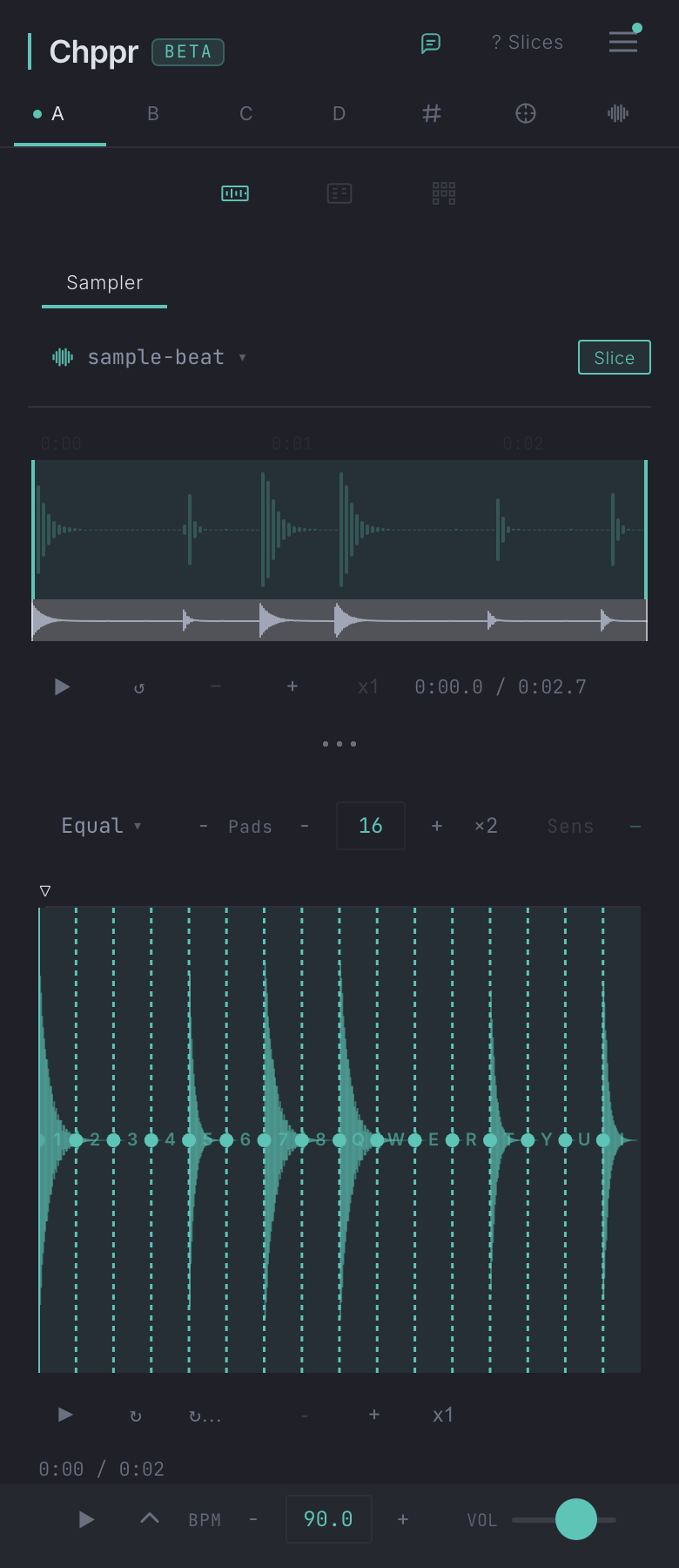Click the BETA badge

coord(188,52)
